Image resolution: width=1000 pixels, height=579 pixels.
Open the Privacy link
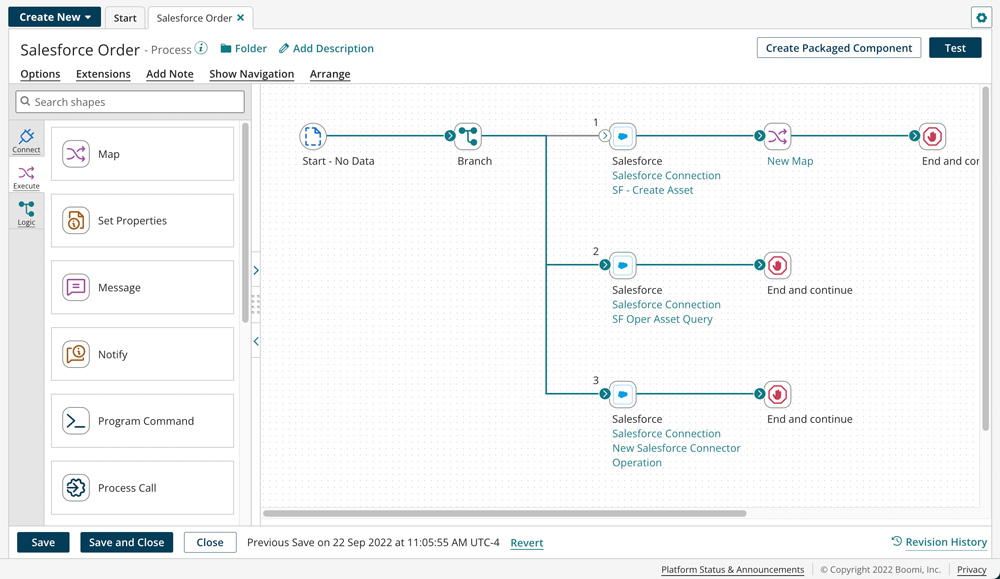[x=971, y=569]
